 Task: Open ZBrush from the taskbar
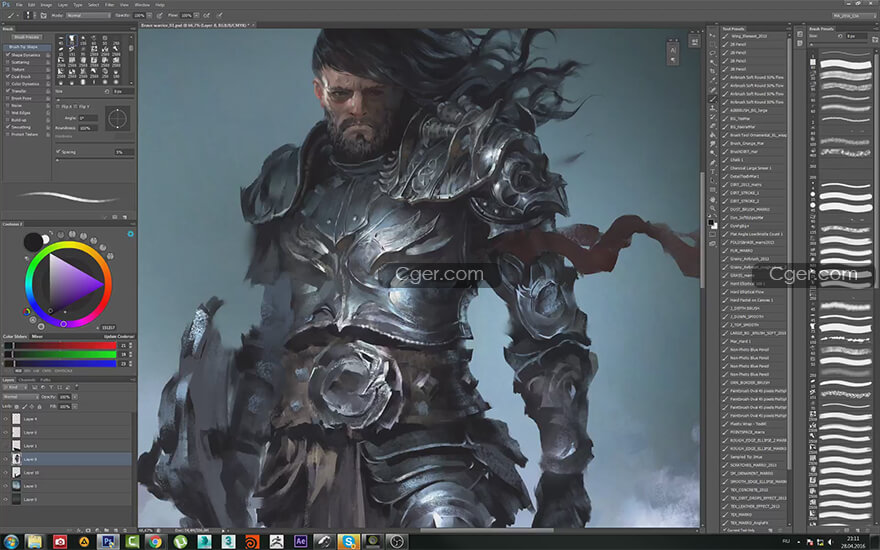276,542
